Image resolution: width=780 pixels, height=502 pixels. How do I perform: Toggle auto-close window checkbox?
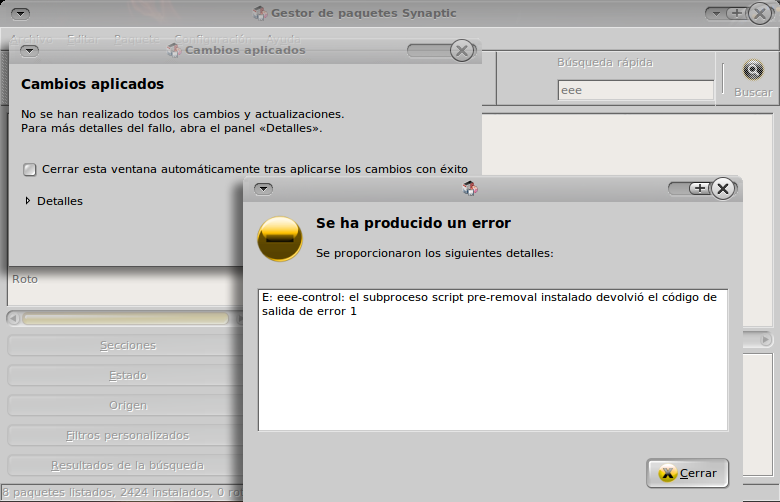(x=30, y=170)
